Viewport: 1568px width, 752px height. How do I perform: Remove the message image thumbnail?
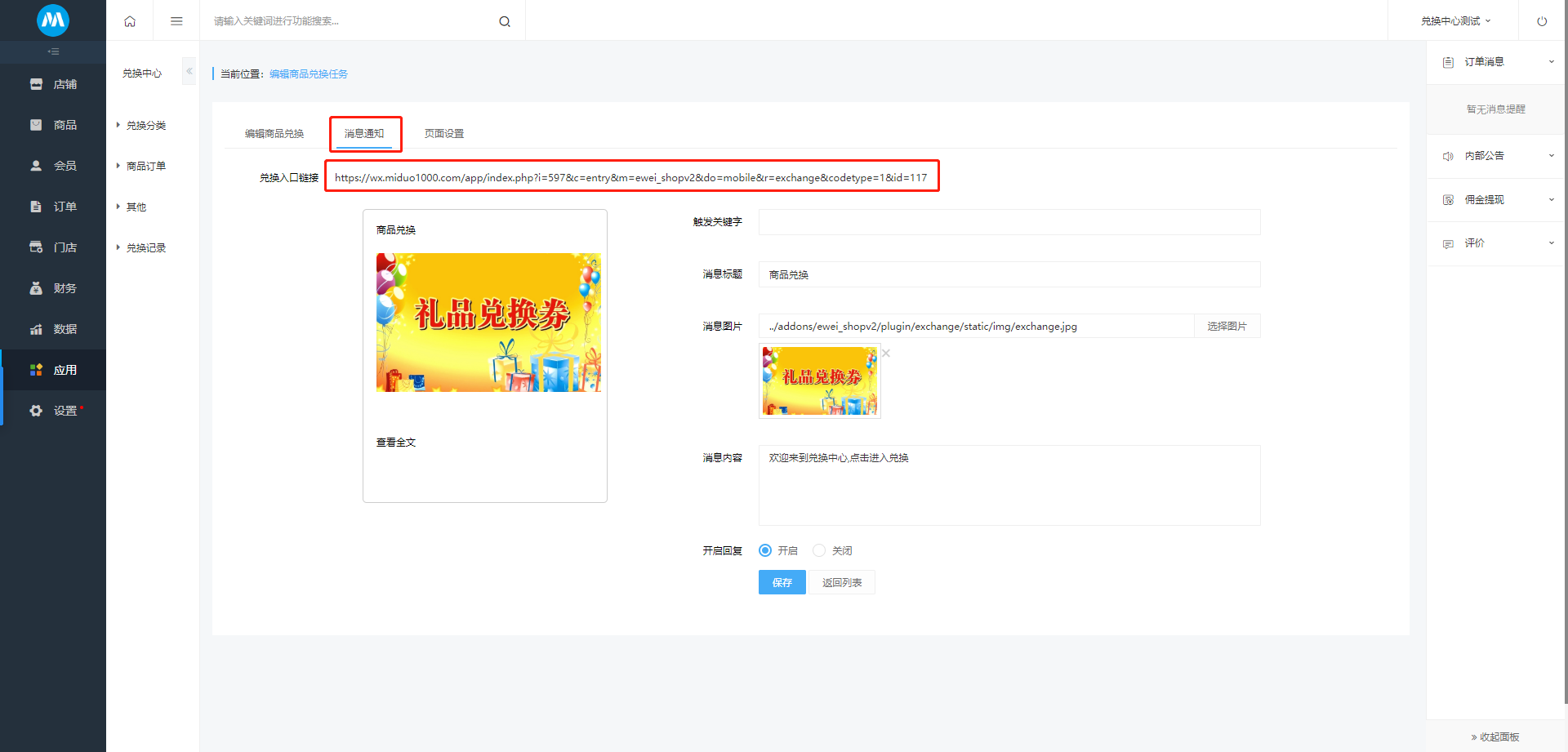(886, 353)
